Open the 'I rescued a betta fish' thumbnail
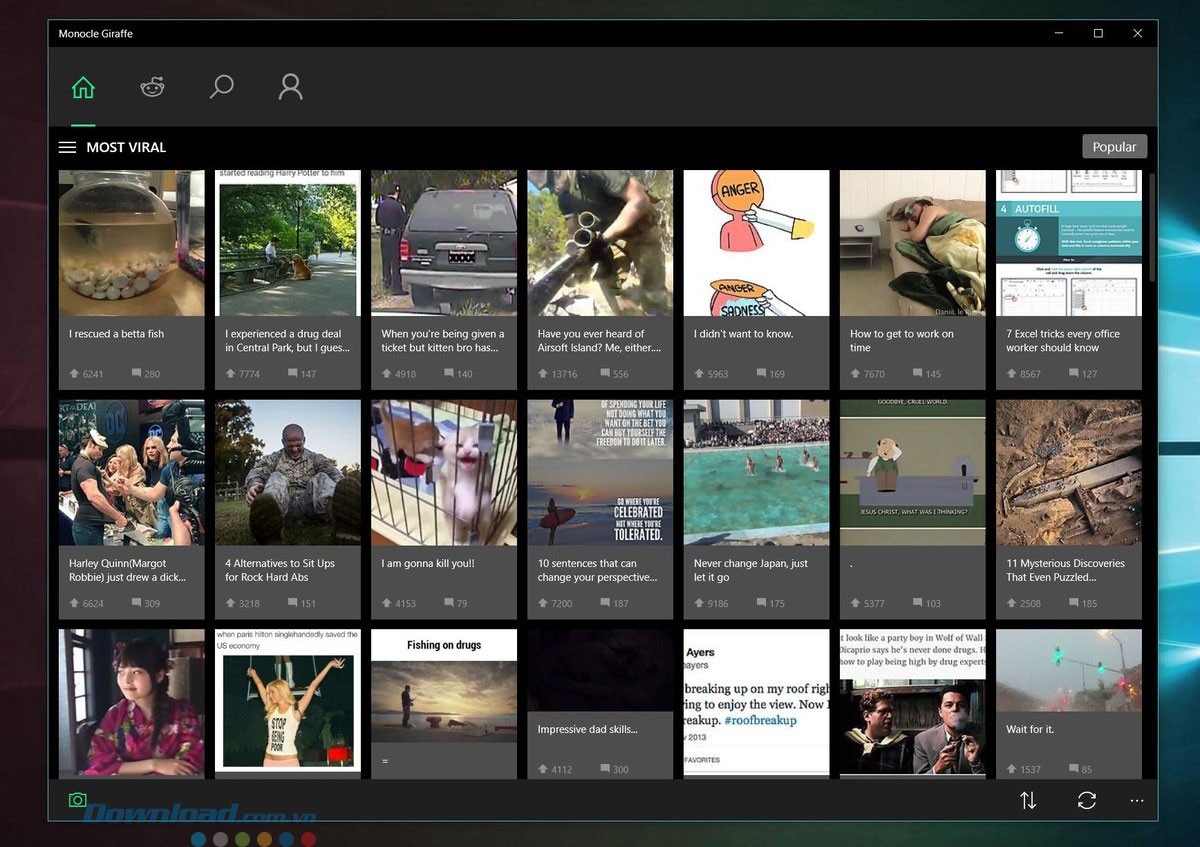This screenshot has width=1200, height=847. pos(132,243)
